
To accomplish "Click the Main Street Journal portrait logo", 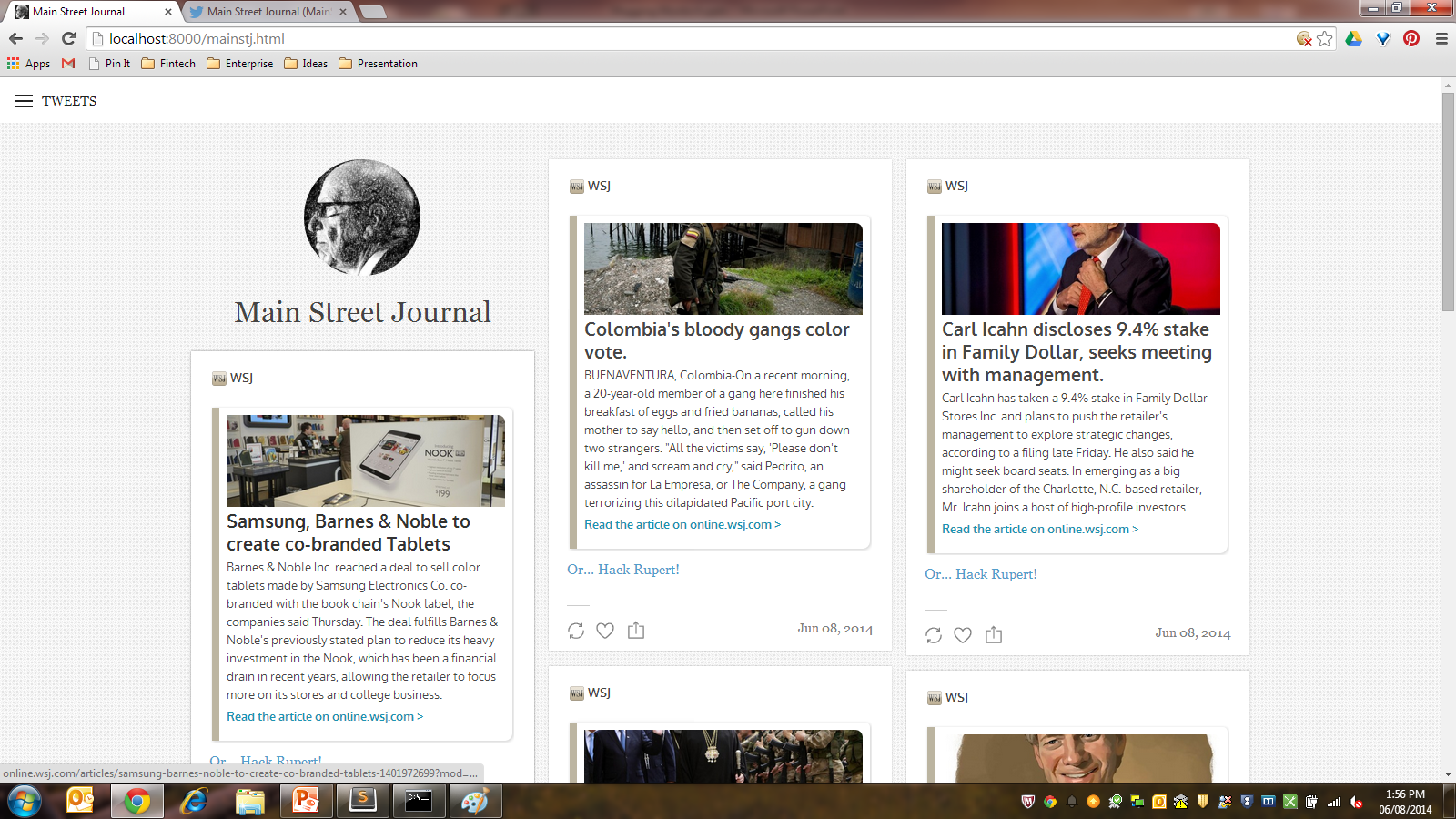I will tap(362, 217).
